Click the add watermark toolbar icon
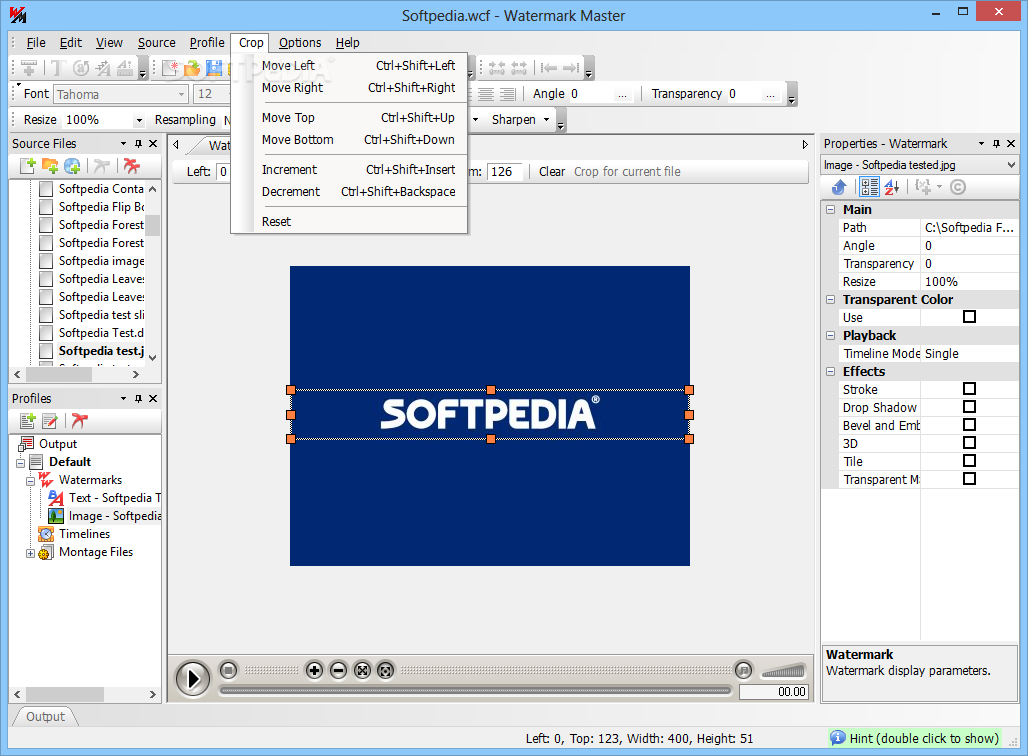The width and height of the screenshot is (1028, 756). (x=29, y=68)
